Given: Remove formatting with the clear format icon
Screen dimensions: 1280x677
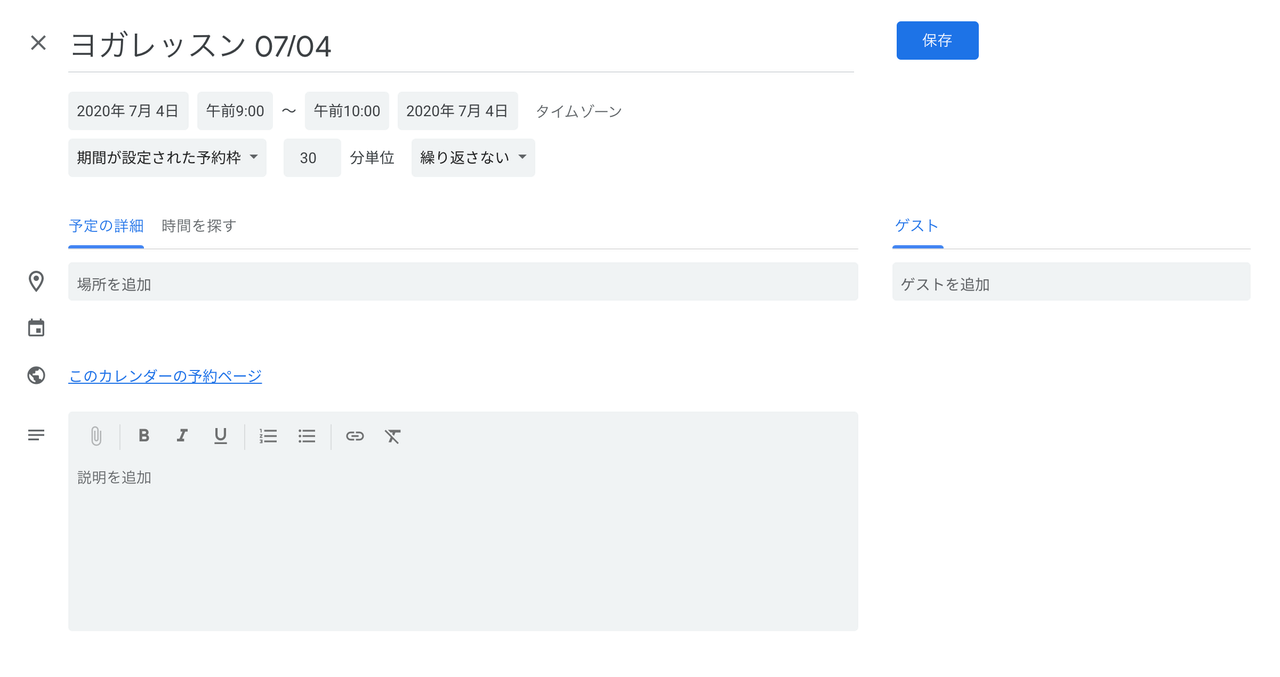Looking at the screenshot, I should pyautogui.click(x=393, y=436).
